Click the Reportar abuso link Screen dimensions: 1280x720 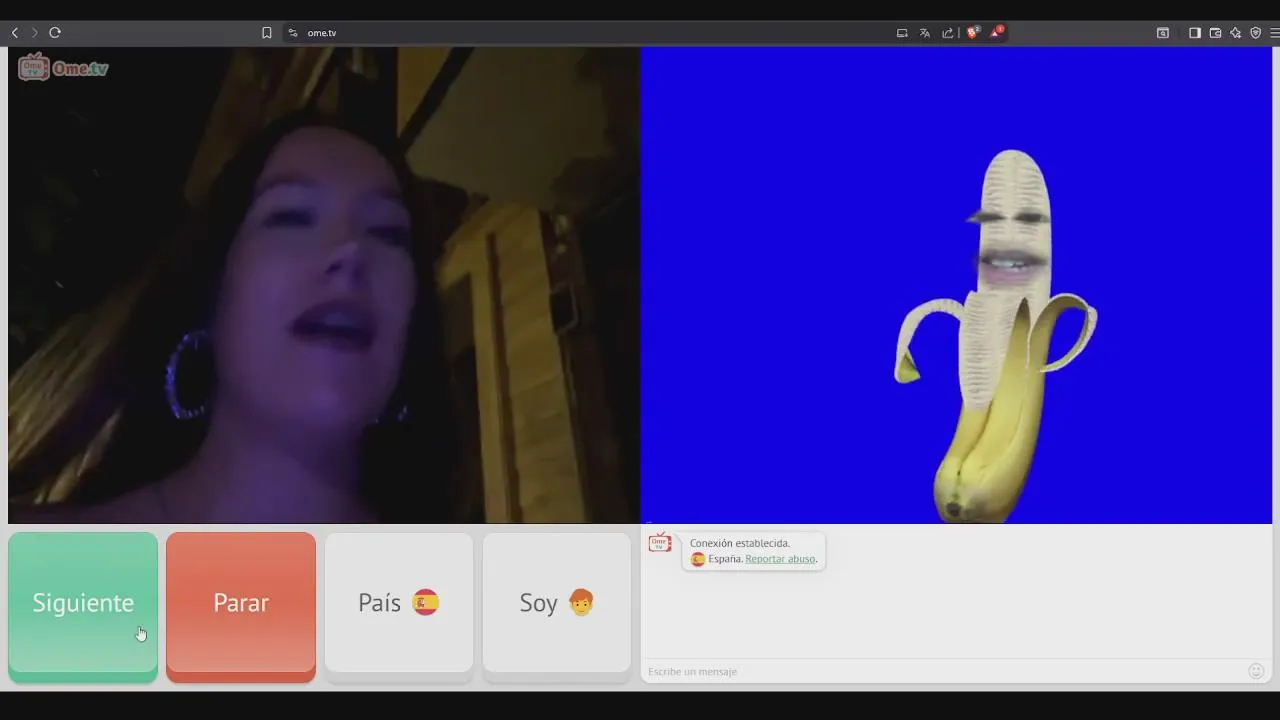[780, 559]
